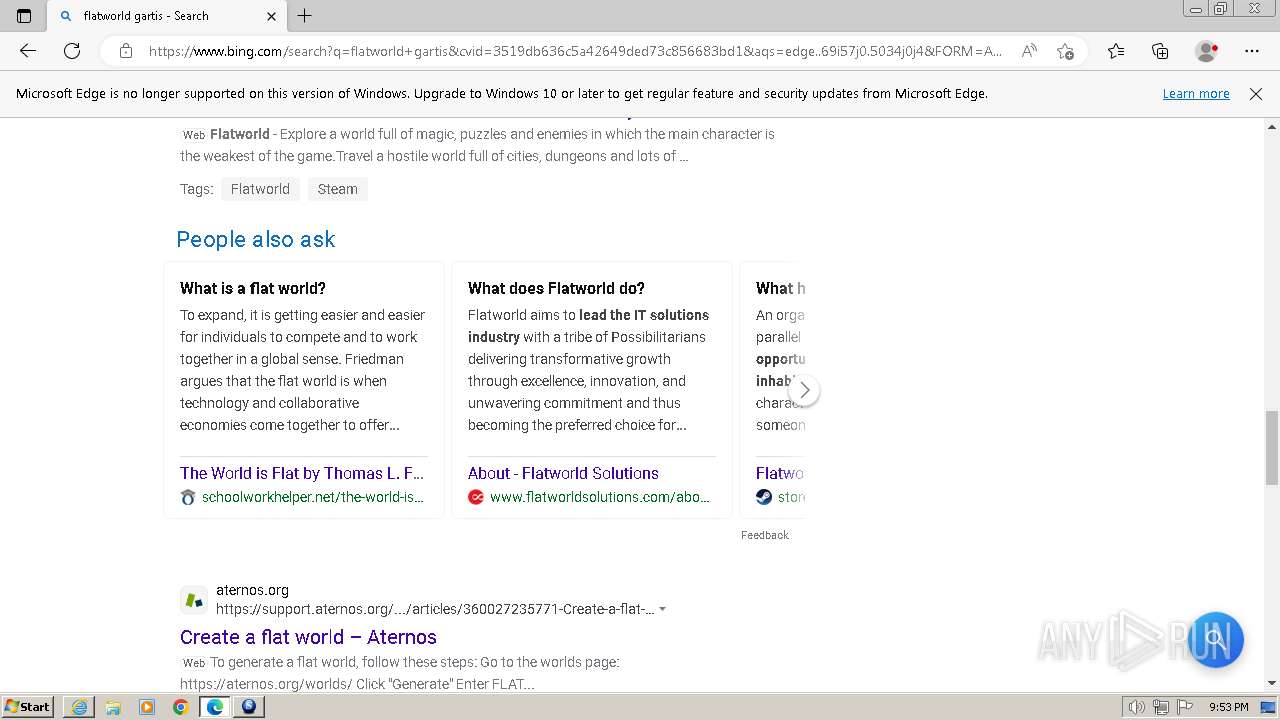The width and height of the screenshot is (1280, 720).
Task: Click the schoolworkhelper site favicon
Action: click(188, 497)
